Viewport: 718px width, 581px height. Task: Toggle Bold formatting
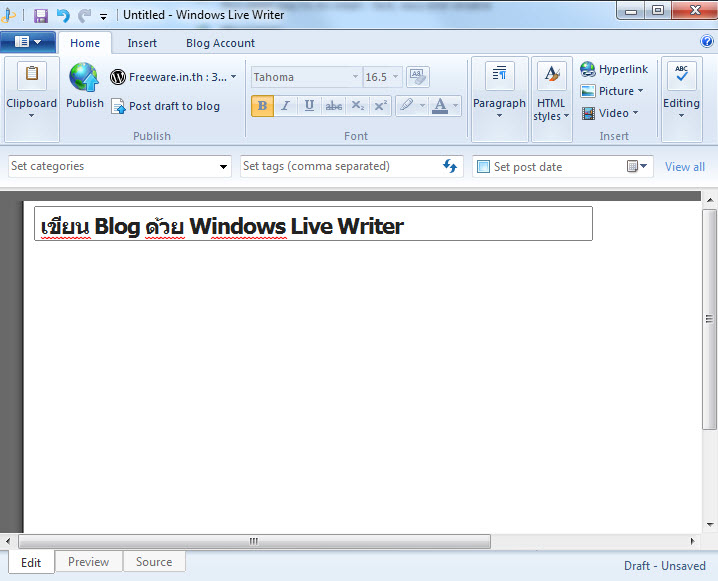tap(262, 106)
